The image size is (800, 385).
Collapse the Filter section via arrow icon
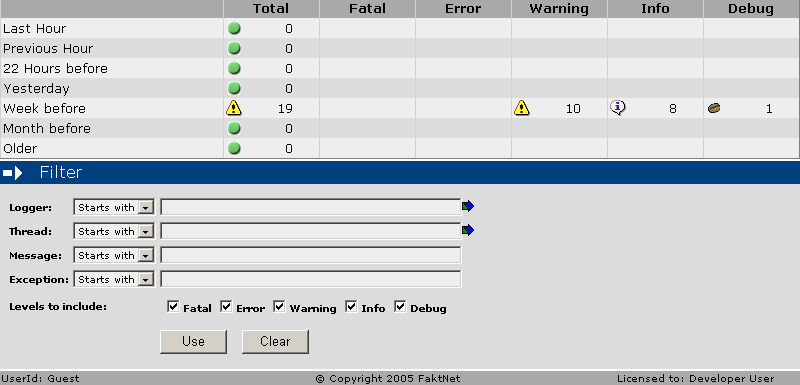click(x=13, y=173)
